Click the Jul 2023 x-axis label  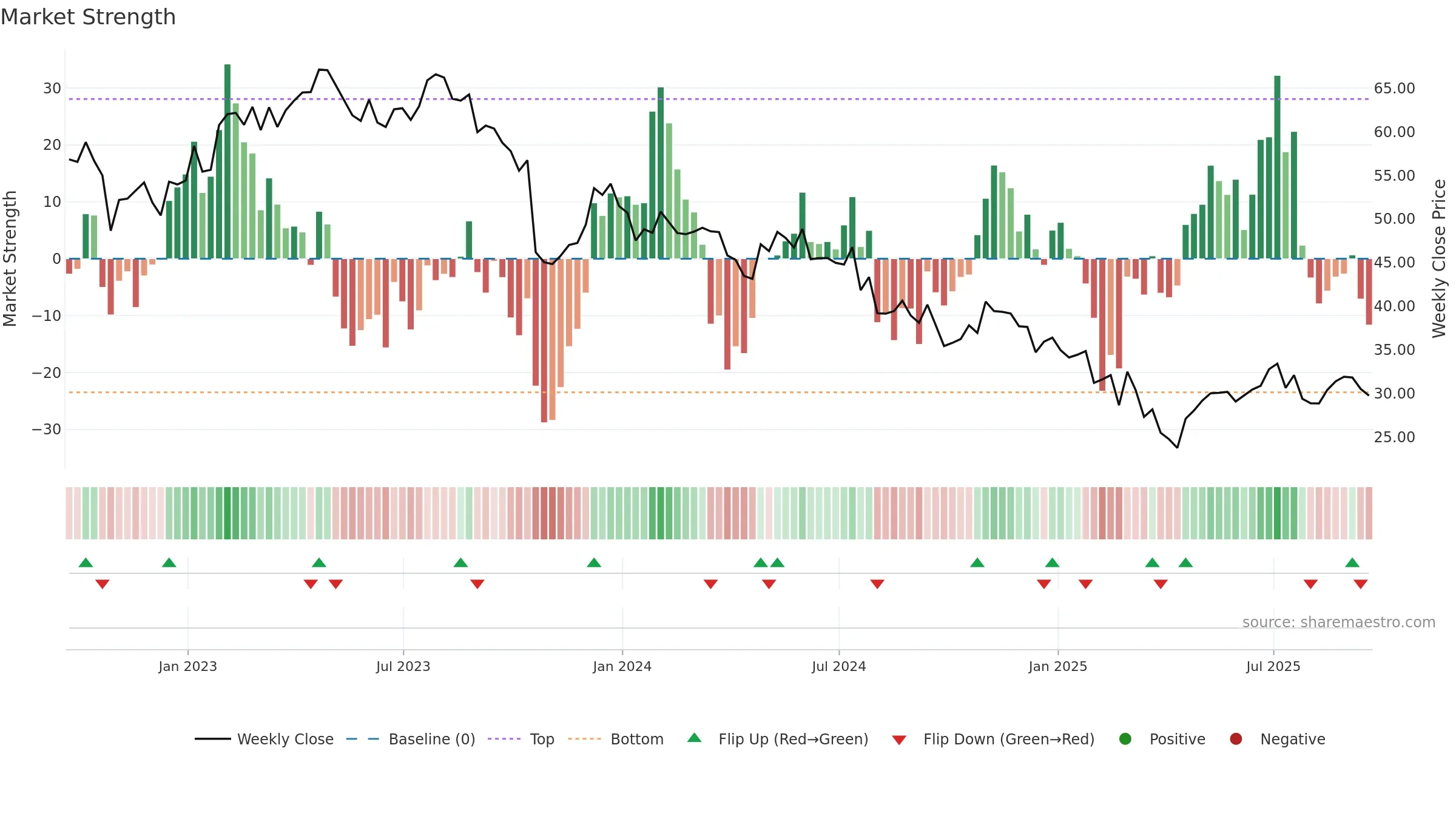[403, 666]
